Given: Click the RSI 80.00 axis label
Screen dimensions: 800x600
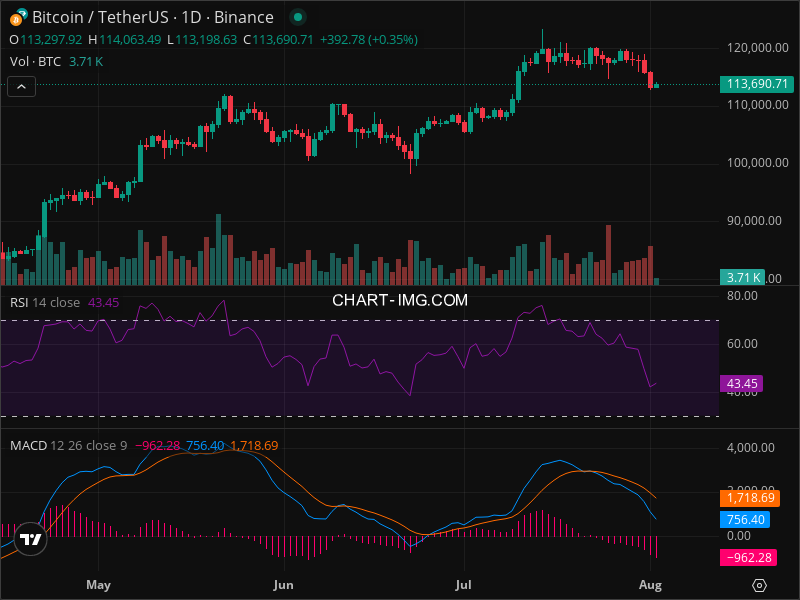Looking at the screenshot, I should (x=742, y=296).
